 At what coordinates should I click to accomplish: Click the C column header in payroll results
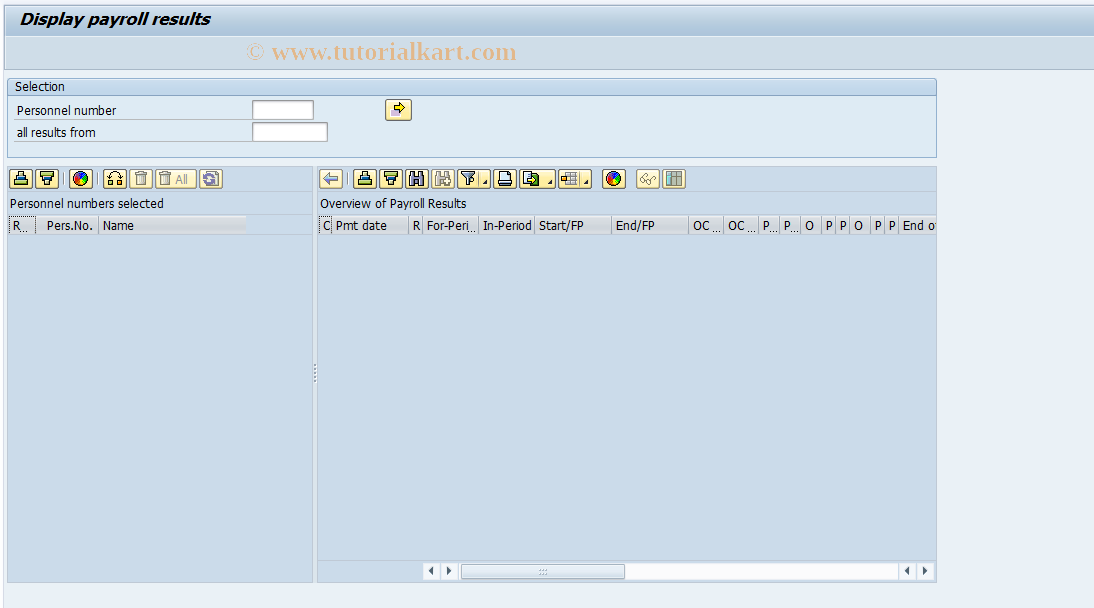(325, 225)
